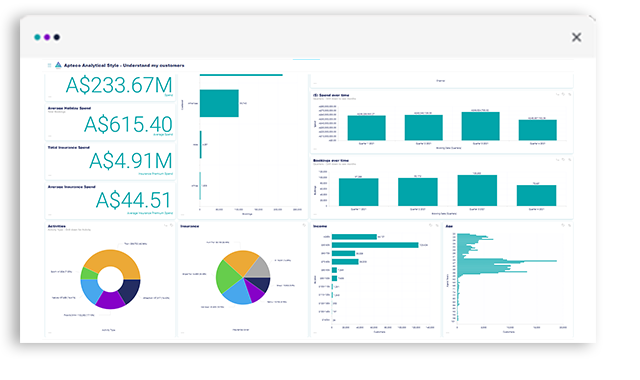Click the Spend over time chart title
This screenshot has height=380, width=640.
coord(331,95)
